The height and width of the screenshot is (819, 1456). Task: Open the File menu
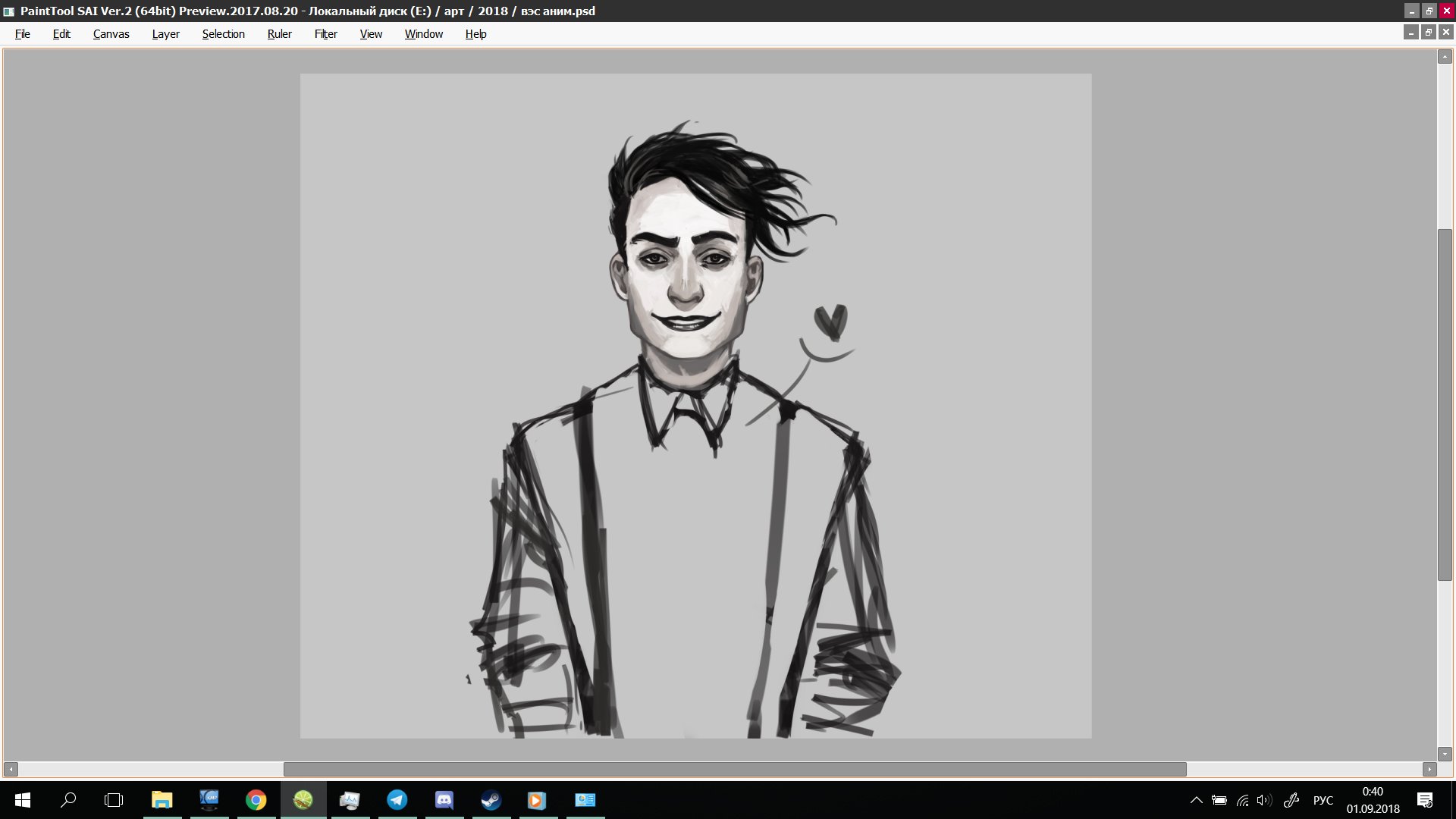[23, 34]
